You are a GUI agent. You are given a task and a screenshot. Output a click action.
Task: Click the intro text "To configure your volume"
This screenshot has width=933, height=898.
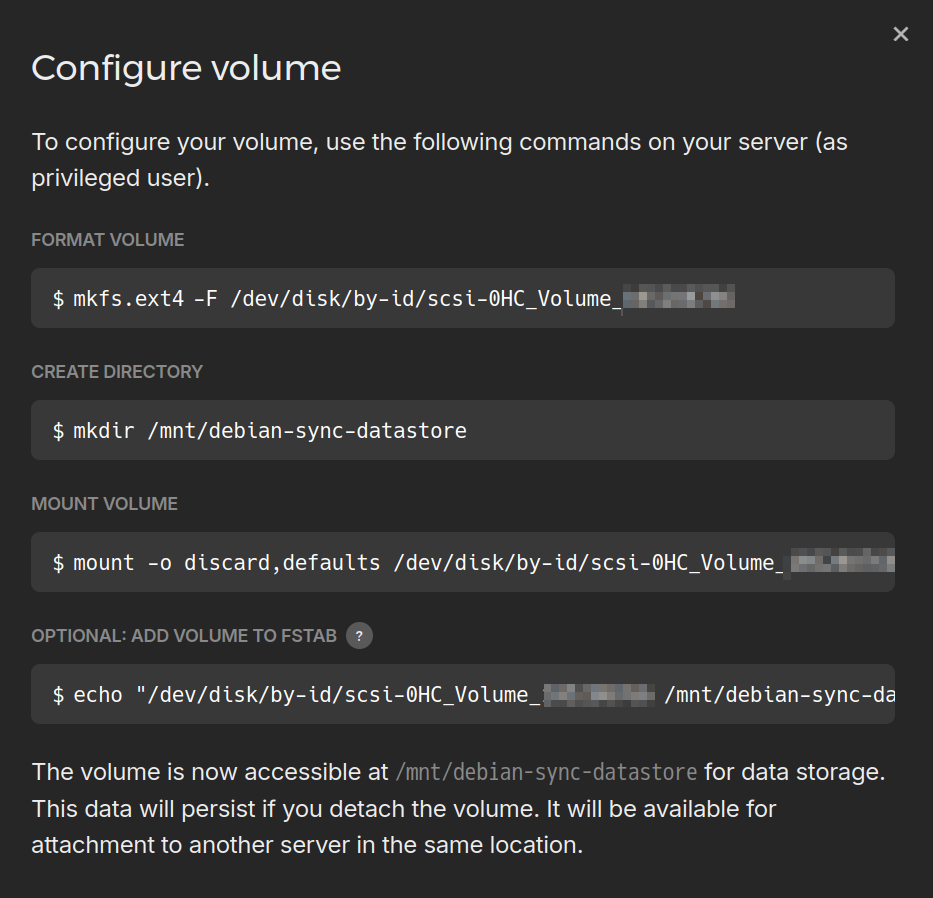pyautogui.click(x=174, y=142)
